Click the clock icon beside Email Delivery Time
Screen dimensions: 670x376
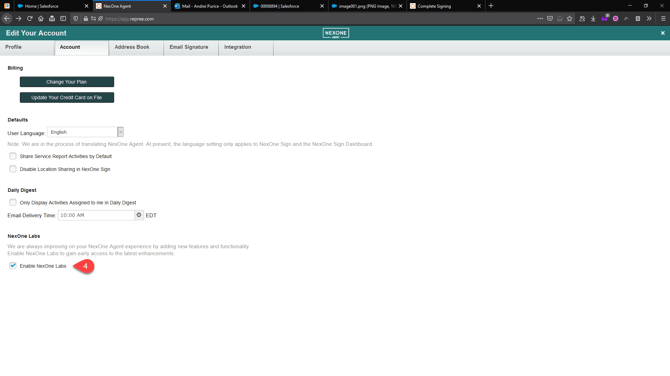click(139, 215)
